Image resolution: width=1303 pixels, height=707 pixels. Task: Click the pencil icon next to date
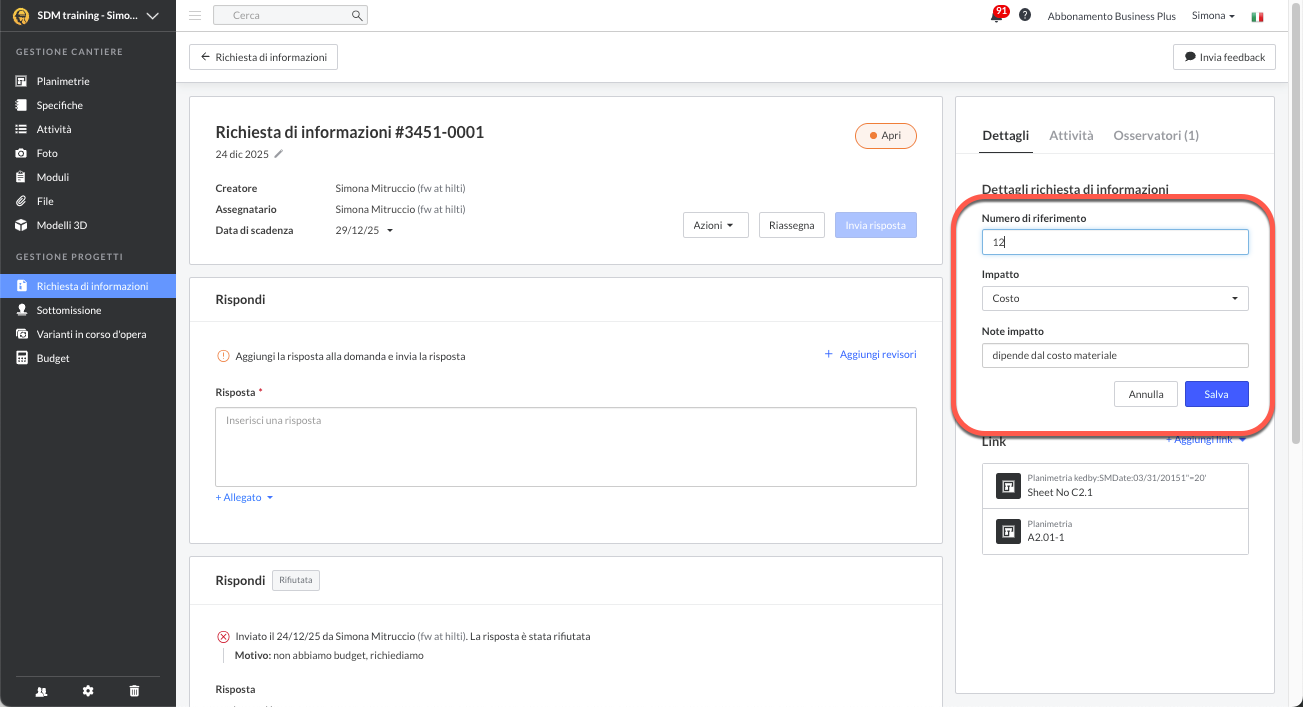click(x=279, y=154)
